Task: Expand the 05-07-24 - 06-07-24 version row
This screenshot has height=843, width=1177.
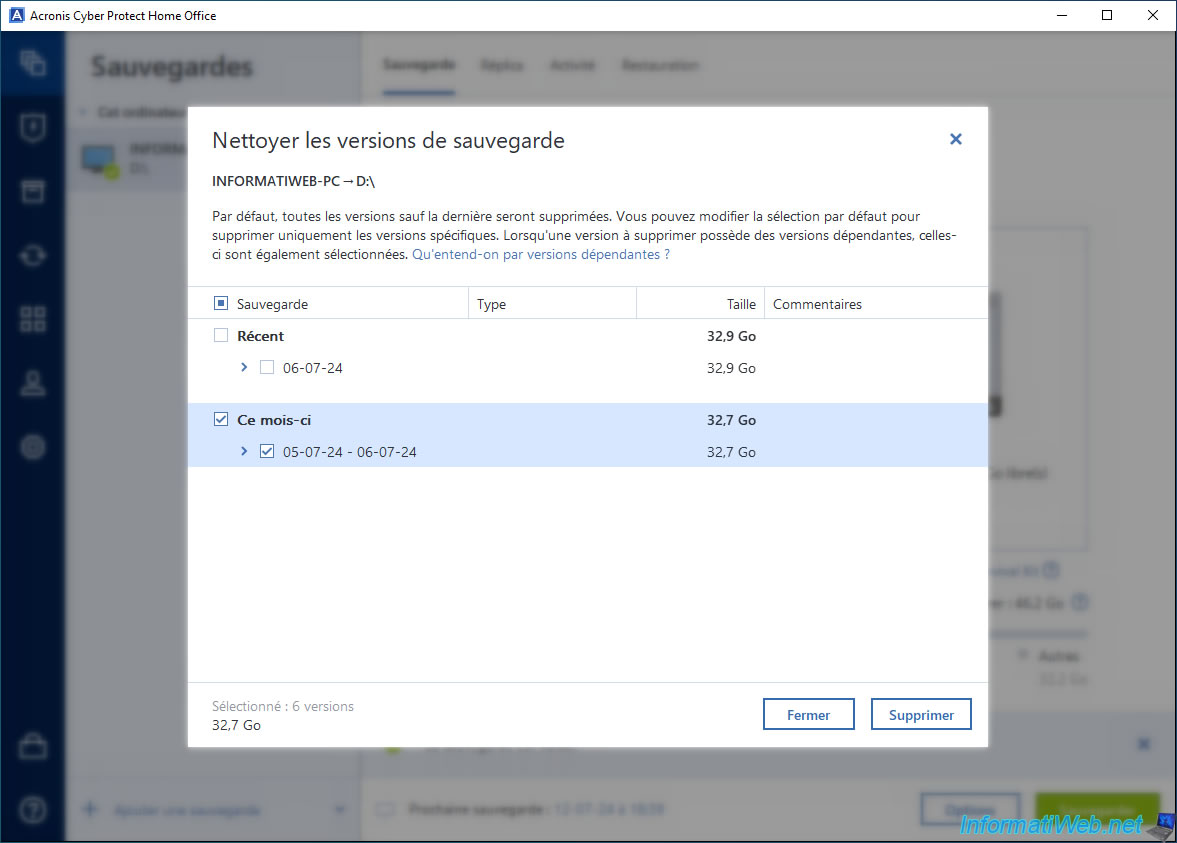Action: pyautogui.click(x=244, y=452)
